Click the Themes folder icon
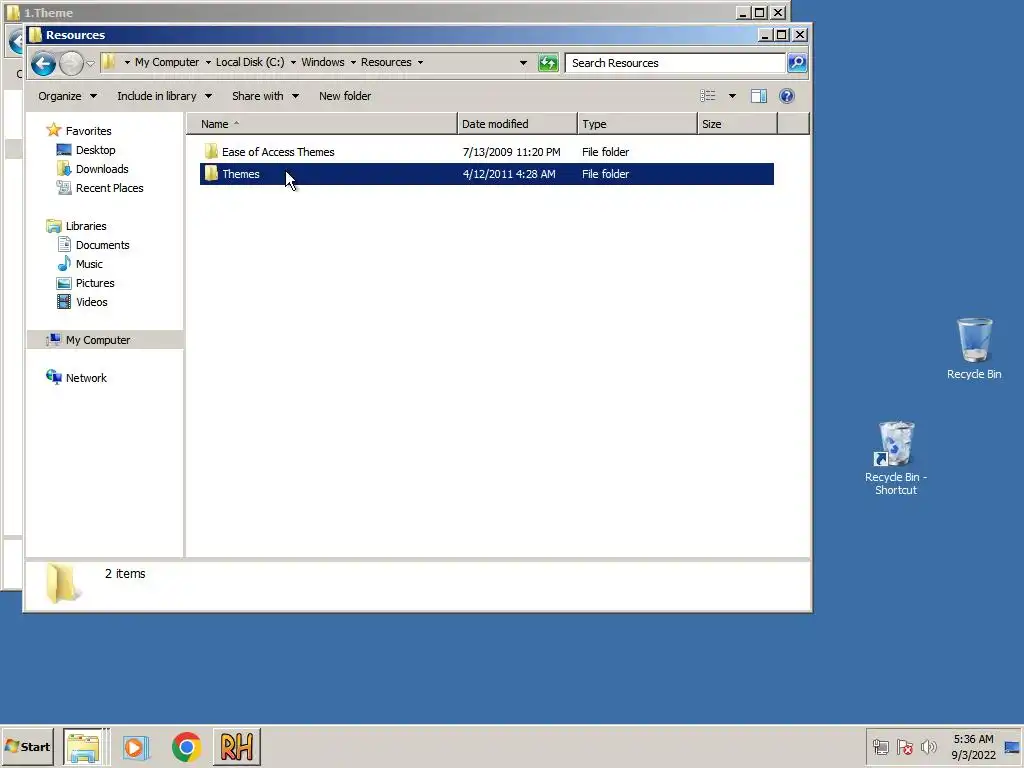This screenshot has height=768, width=1024. 211,174
